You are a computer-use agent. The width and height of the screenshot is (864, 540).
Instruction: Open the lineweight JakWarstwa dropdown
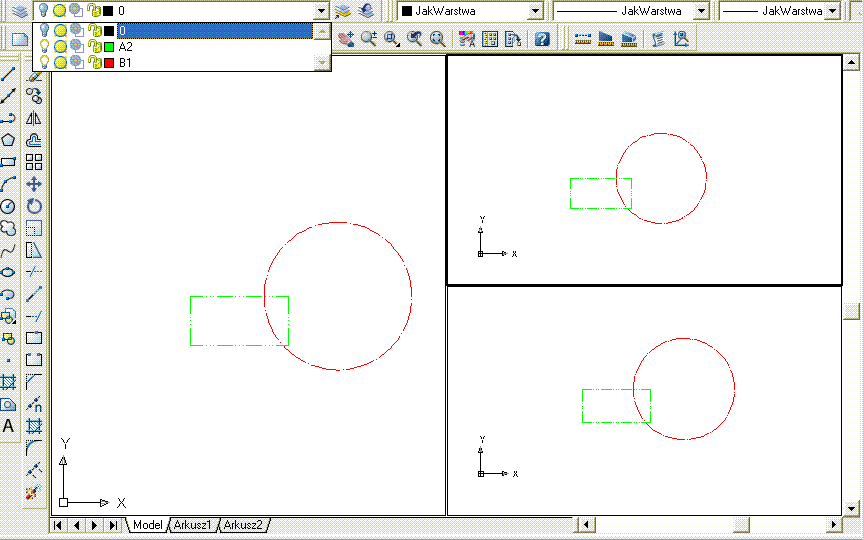[833, 10]
